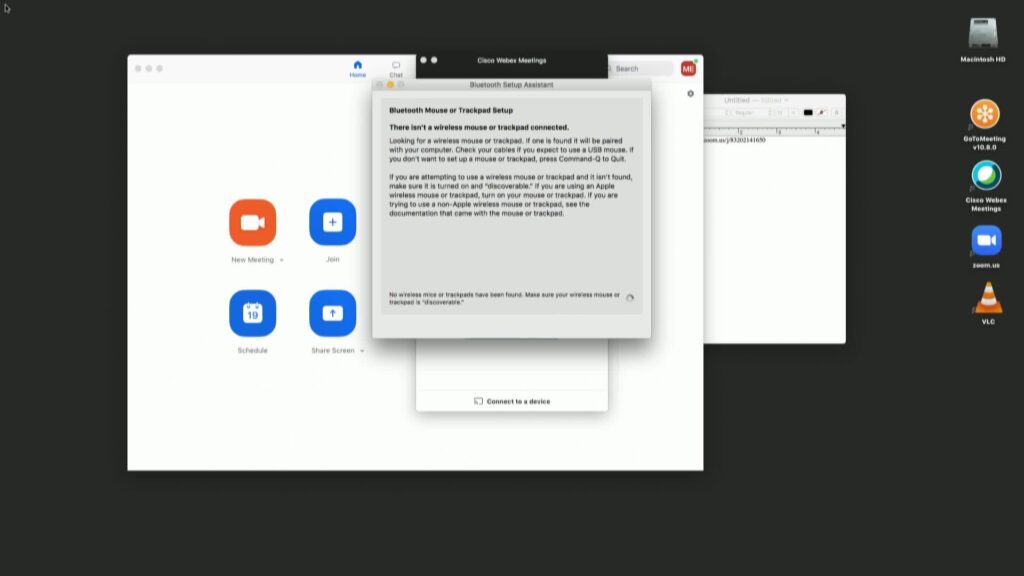This screenshot has height=576, width=1024.
Task: Minimize the Bluetooth Setup Assistant window
Action: pos(391,85)
